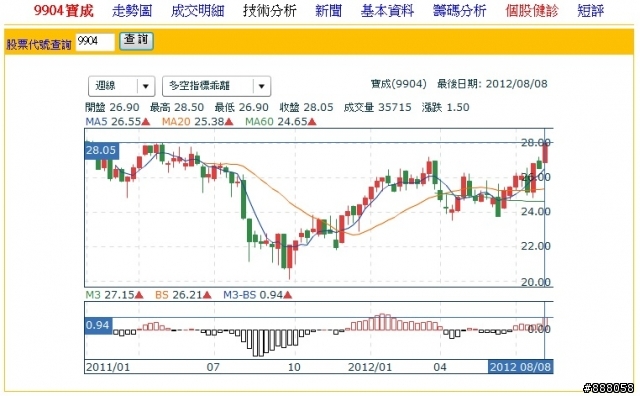
Task: Click the 最高 28.50 value
Action: [x=177, y=107]
